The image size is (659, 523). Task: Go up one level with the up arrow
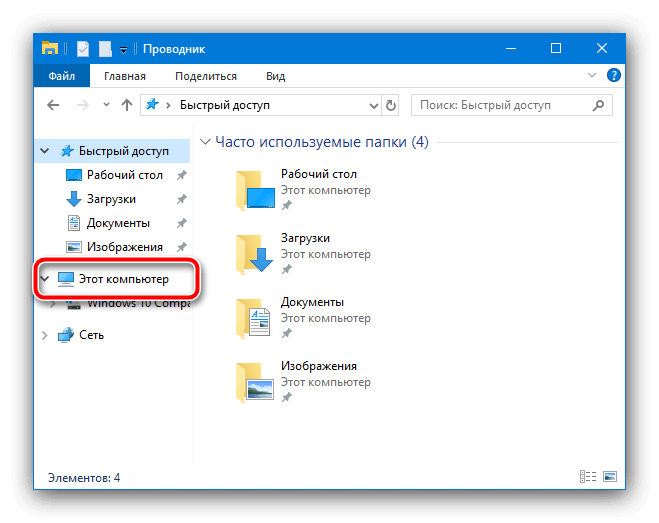pyautogui.click(x=127, y=105)
